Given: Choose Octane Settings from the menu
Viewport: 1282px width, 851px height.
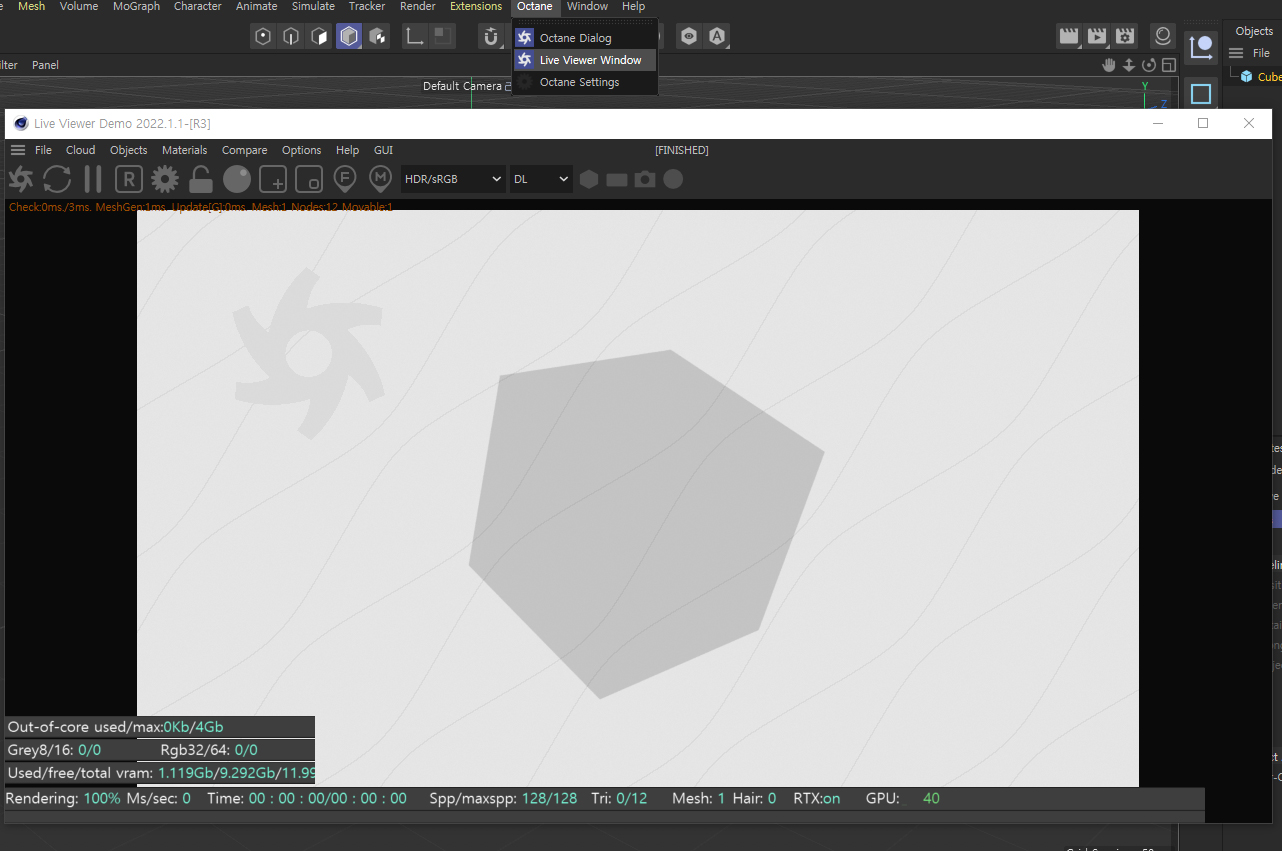Looking at the screenshot, I should click(585, 82).
